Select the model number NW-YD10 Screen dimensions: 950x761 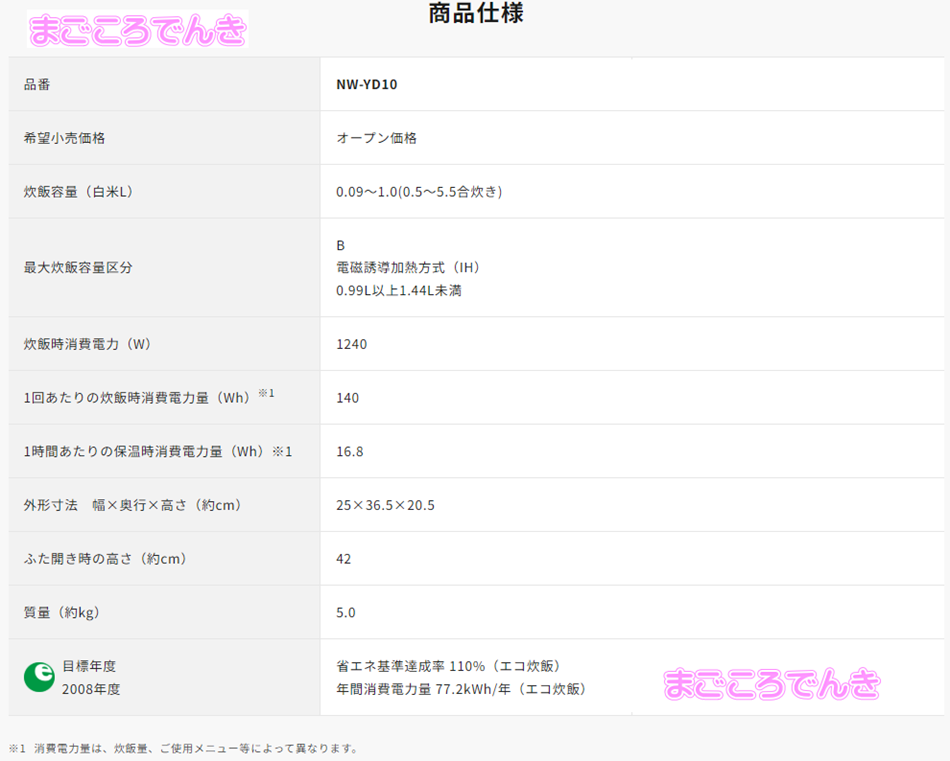click(x=367, y=84)
